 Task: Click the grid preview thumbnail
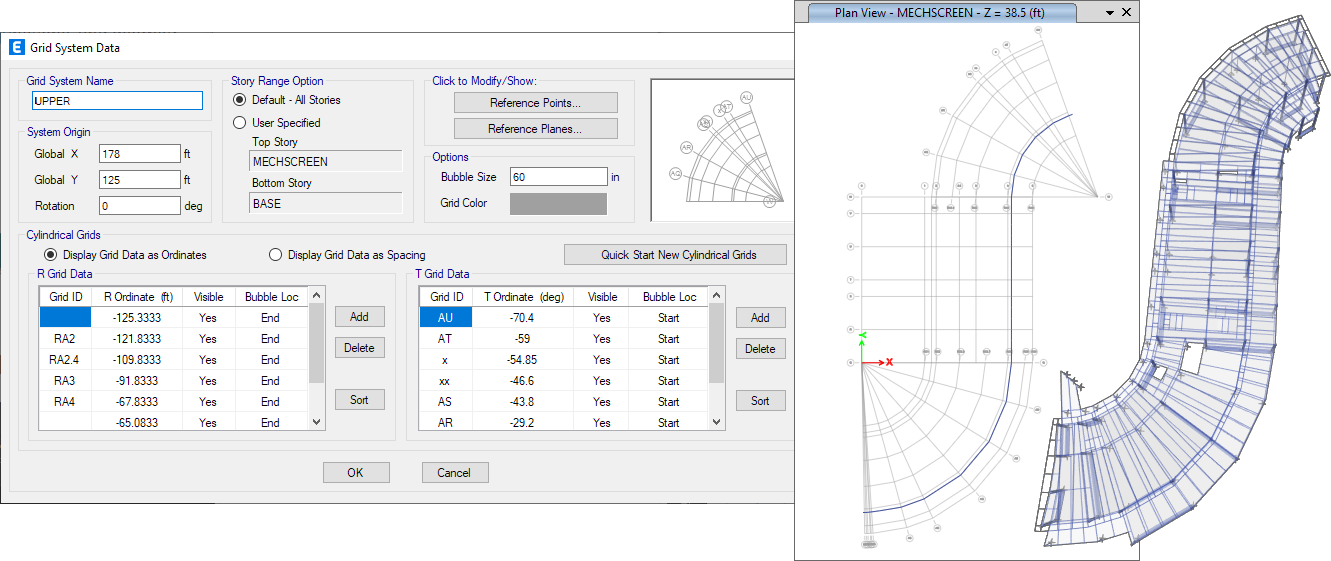(723, 150)
